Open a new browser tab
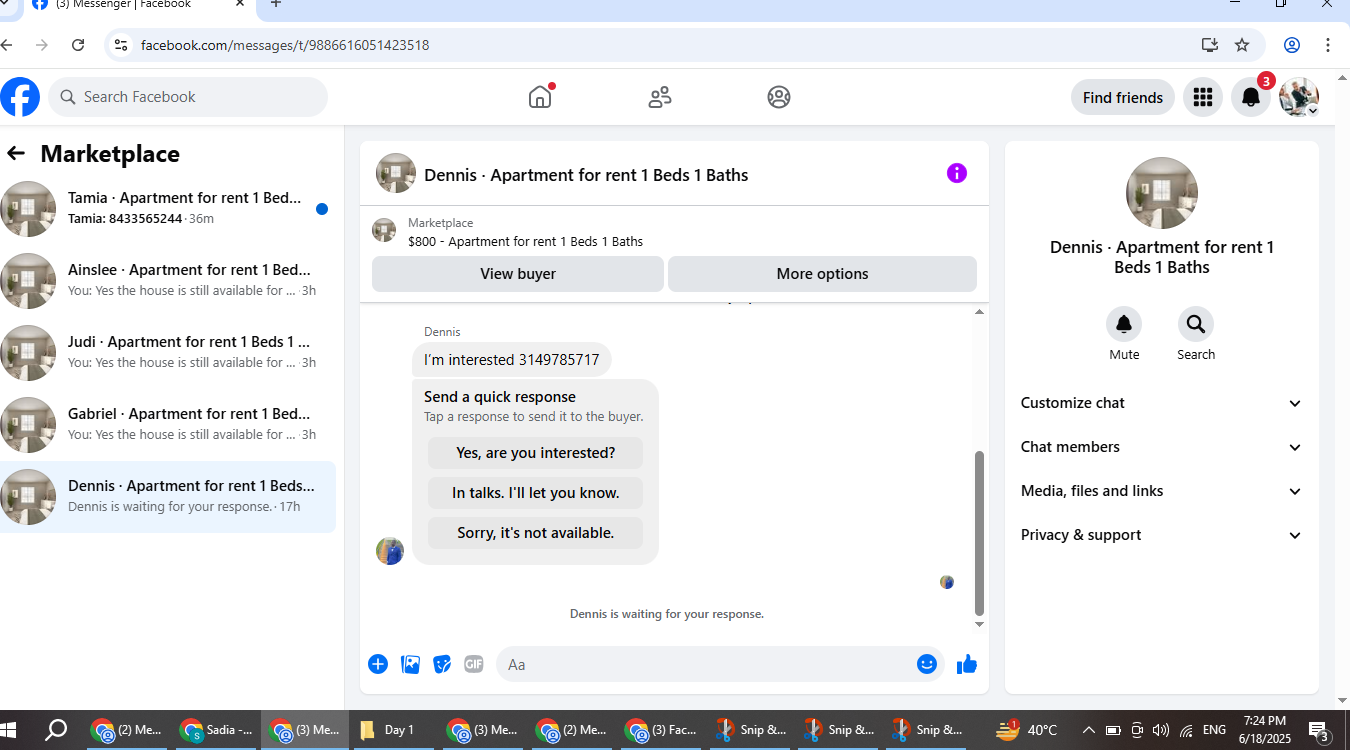Viewport: 1350px width, 750px height. pyautogui.click(x=276, y=4)
